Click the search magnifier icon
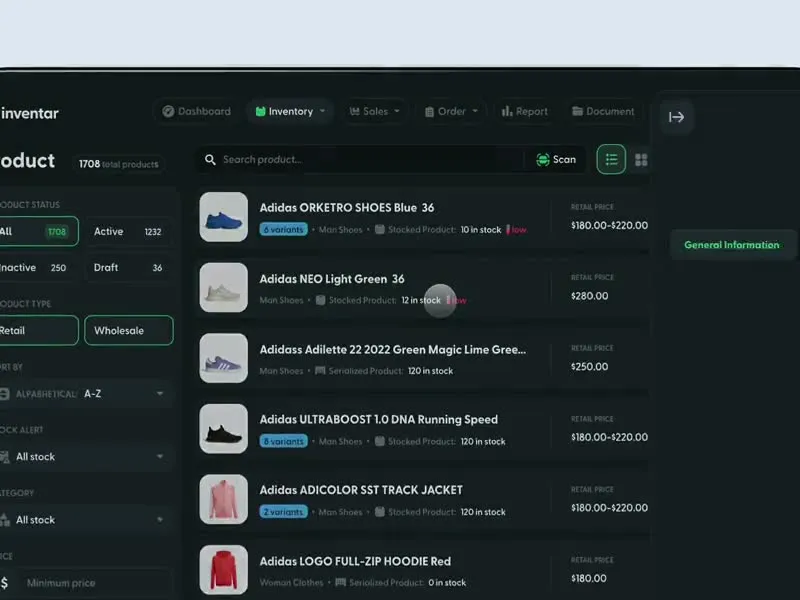800x600 pixels. pyautogui.click(x=210, y=160)
